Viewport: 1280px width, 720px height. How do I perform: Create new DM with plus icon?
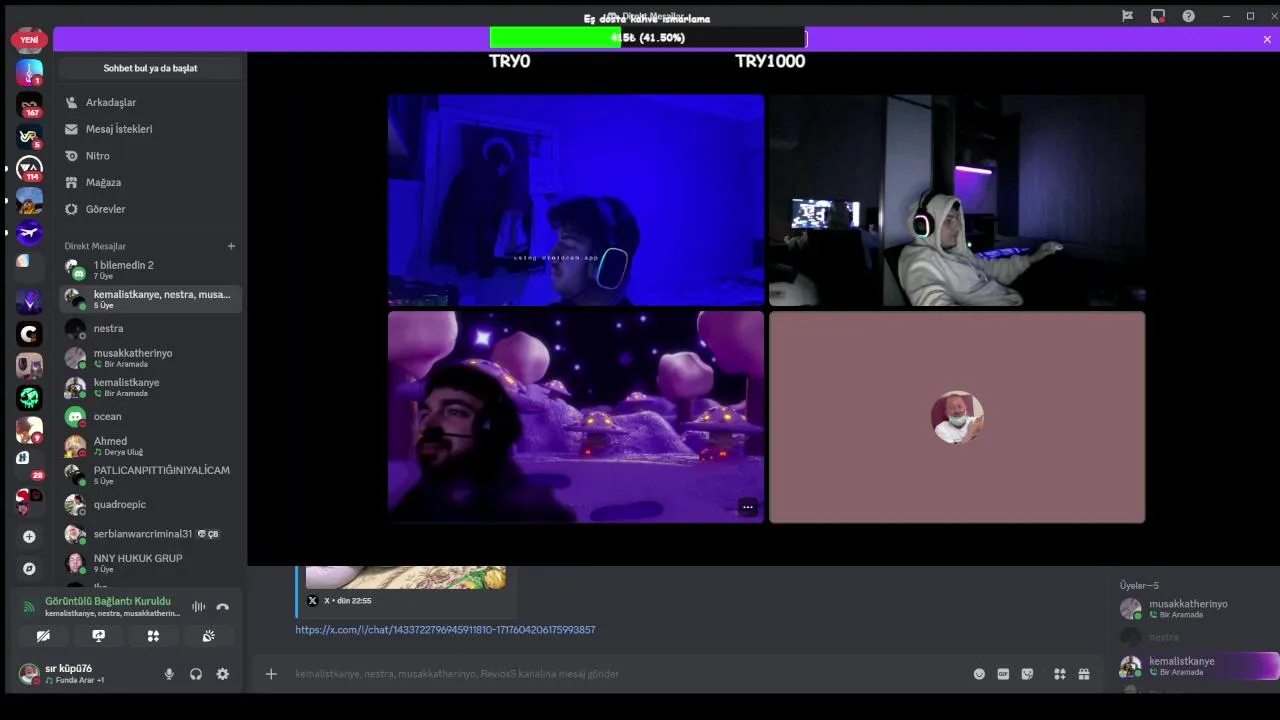tap(231, 246)
